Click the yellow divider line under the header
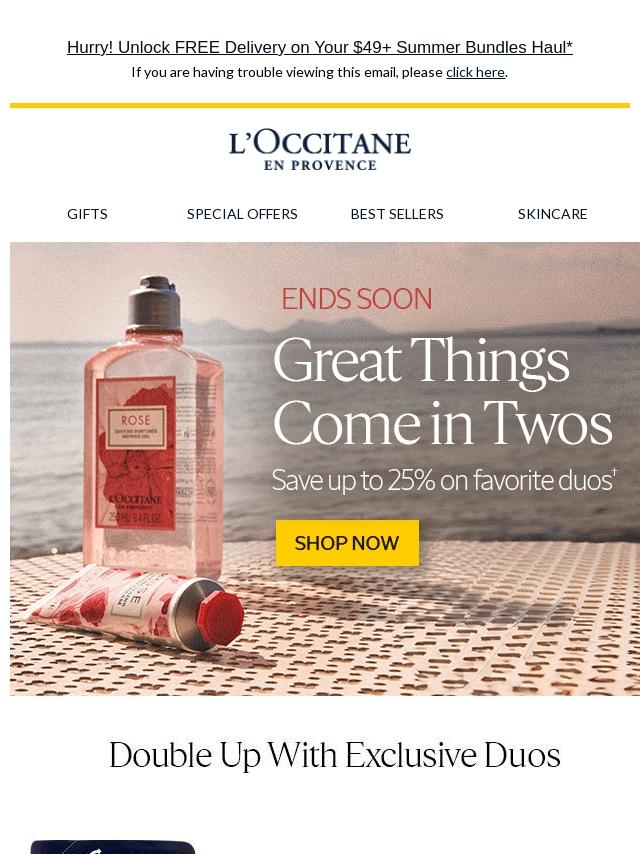The image size is (640, 854). 320,105
